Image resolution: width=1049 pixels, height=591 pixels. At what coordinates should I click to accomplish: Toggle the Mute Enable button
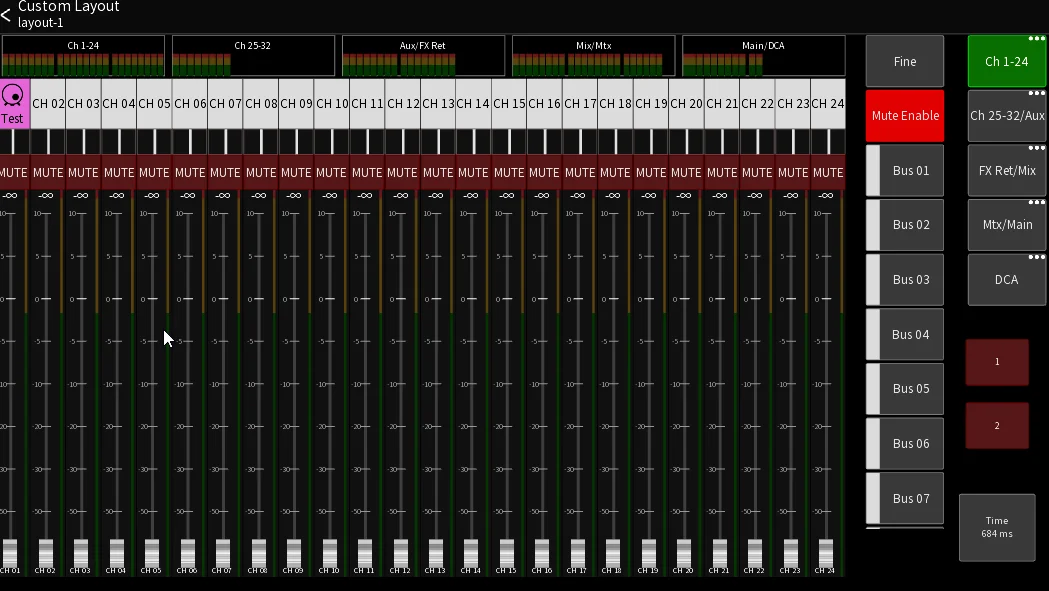coord(905,116)
